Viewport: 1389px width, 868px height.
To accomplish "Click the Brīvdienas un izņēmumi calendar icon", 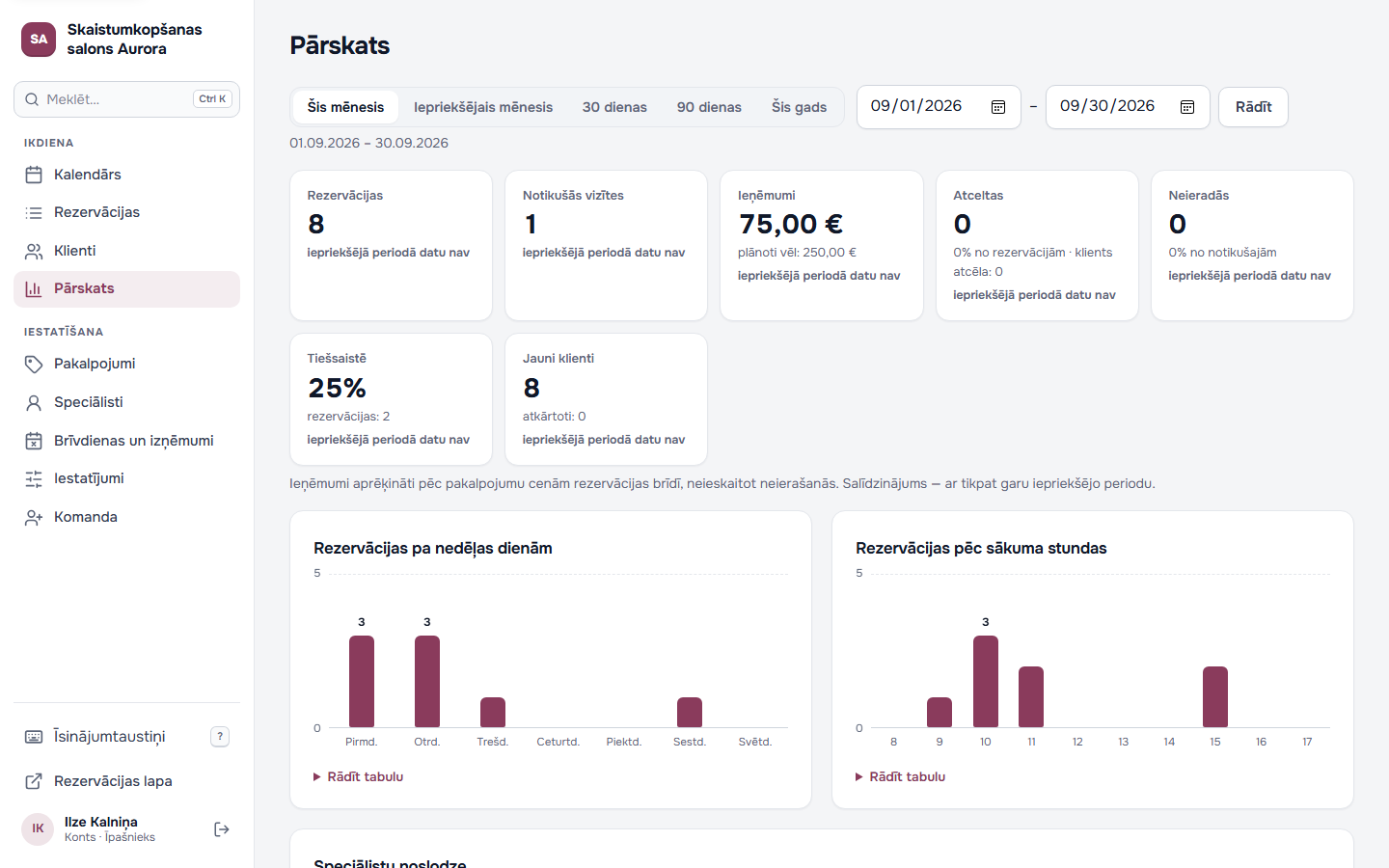I will coord(34,441).
